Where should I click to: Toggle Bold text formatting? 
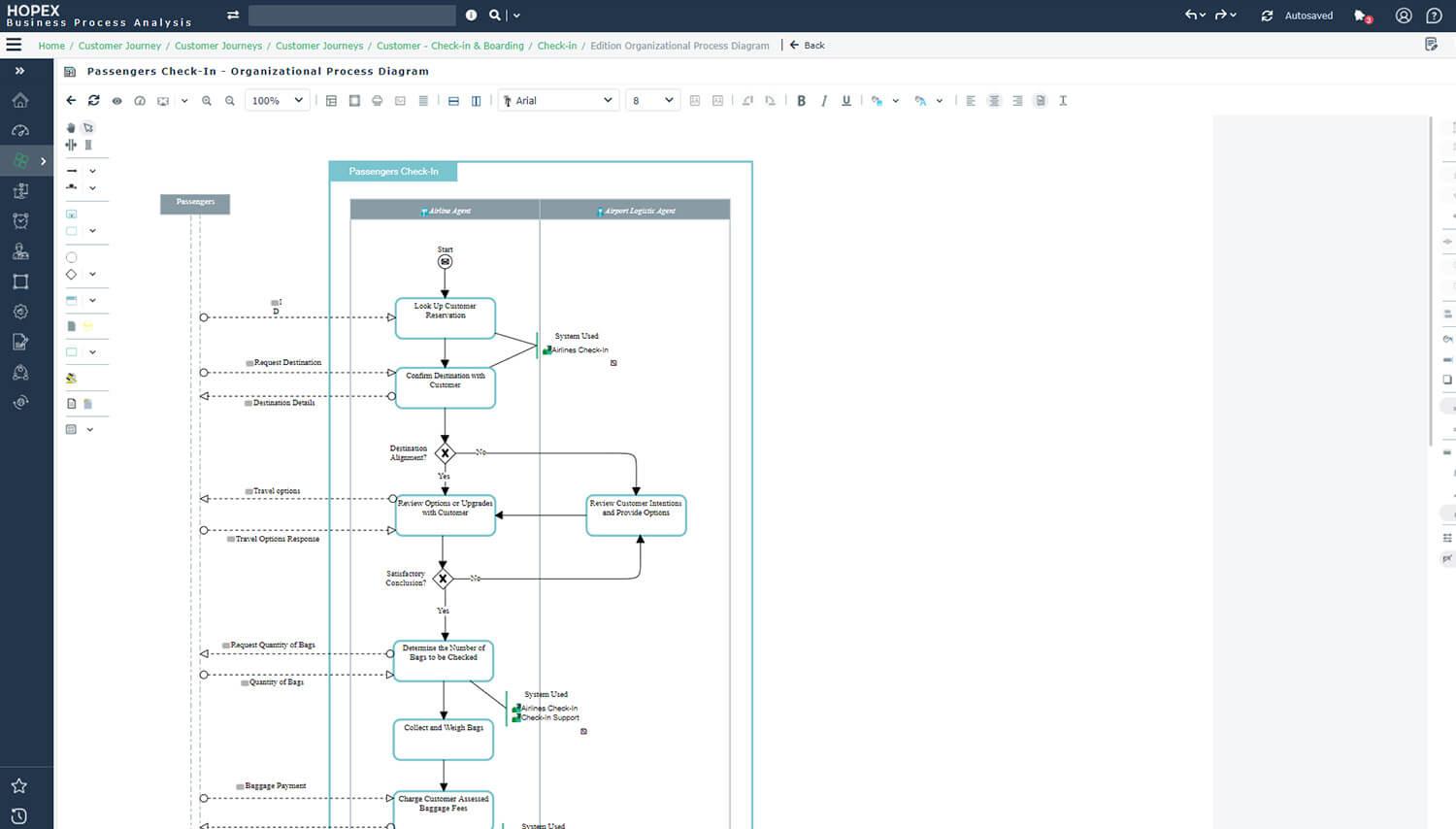[x=801, y=100]
